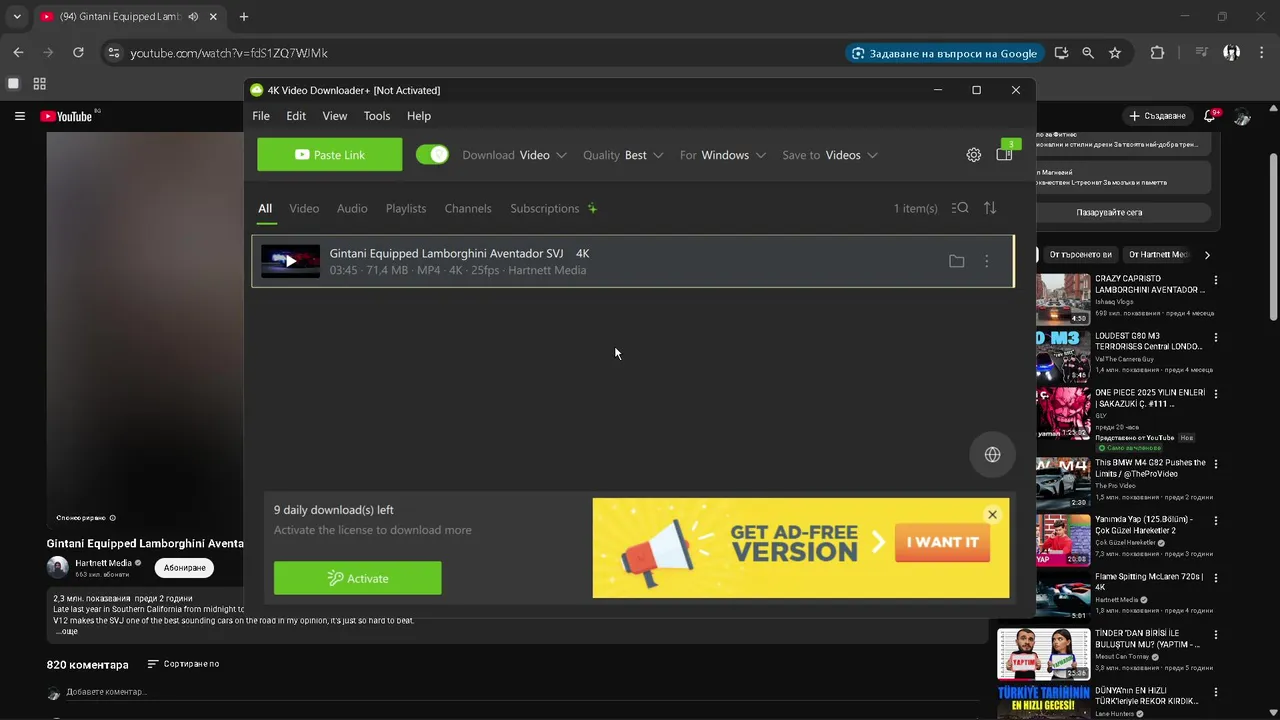Show downloaded file in folder icon
Screen dimensions: 1280x720
coord(957,261)
